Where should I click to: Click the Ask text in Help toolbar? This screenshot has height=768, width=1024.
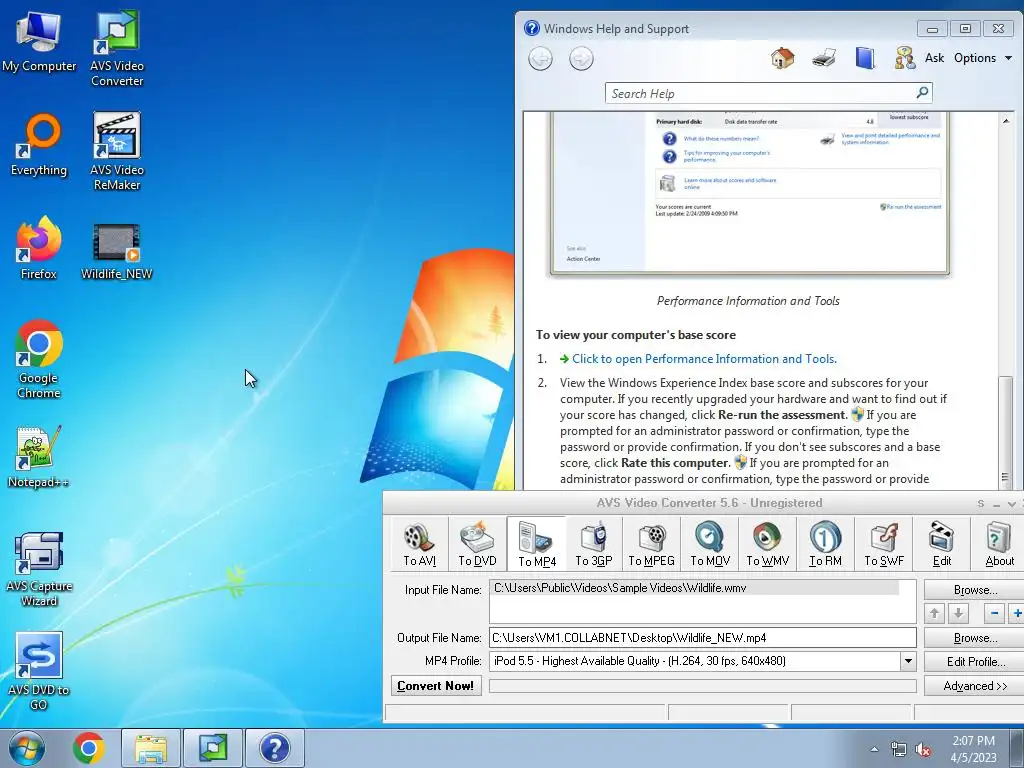click(935, 58)
